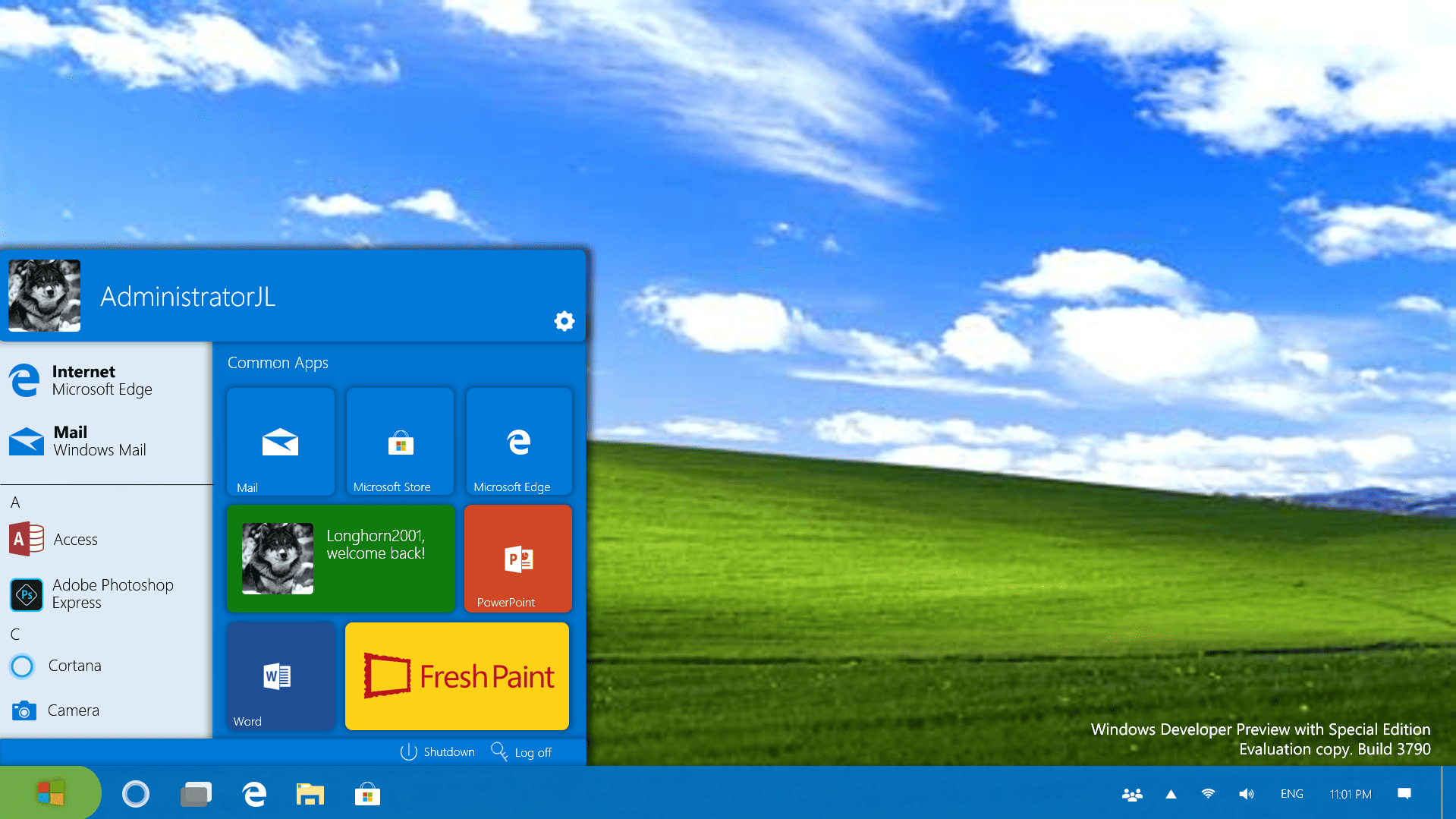1456x819 pixels.
Task: Jump to letter C app group
Action: pos(15,635)
